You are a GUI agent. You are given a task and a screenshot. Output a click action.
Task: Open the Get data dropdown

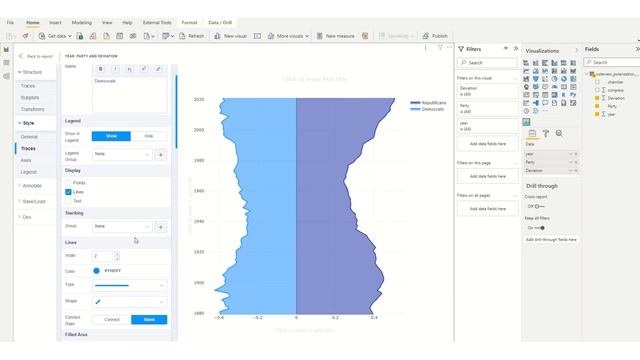[x=55, y=36]
